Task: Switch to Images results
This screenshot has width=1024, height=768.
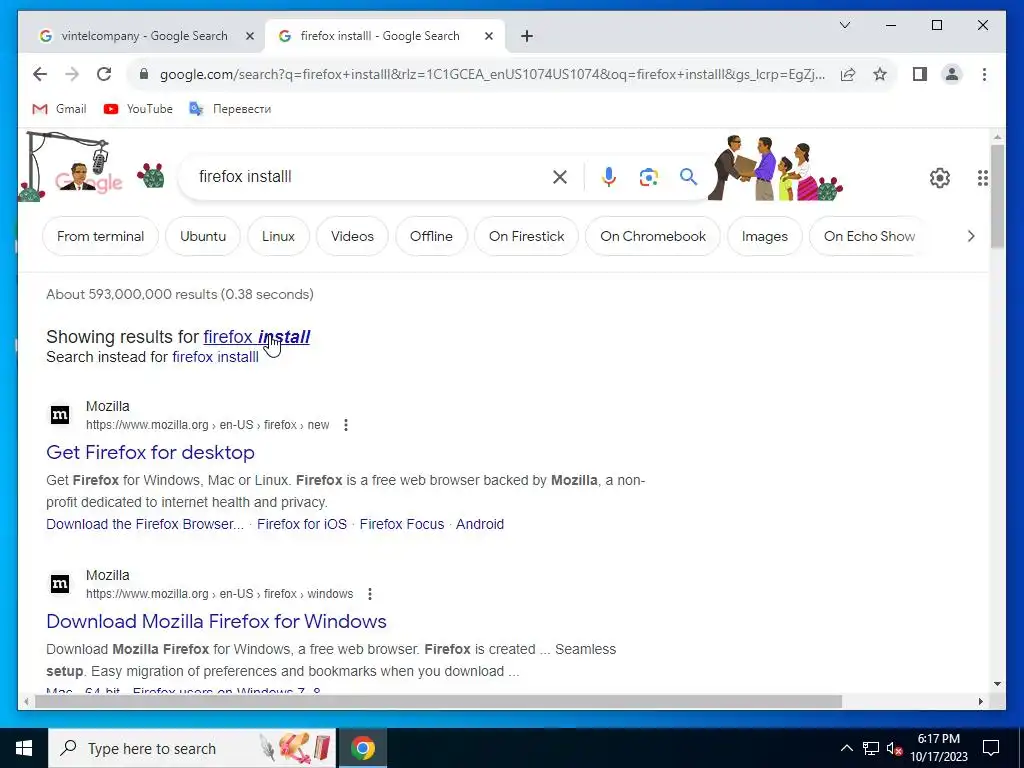Action: coord(765,236)
